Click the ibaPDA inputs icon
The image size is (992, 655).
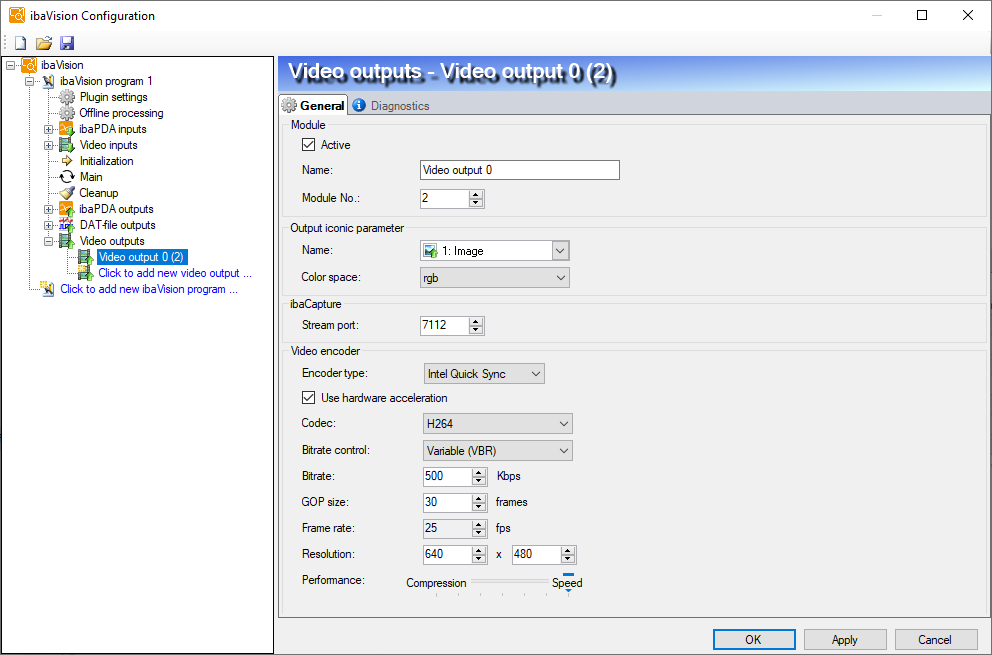click(x=67, y=128)
